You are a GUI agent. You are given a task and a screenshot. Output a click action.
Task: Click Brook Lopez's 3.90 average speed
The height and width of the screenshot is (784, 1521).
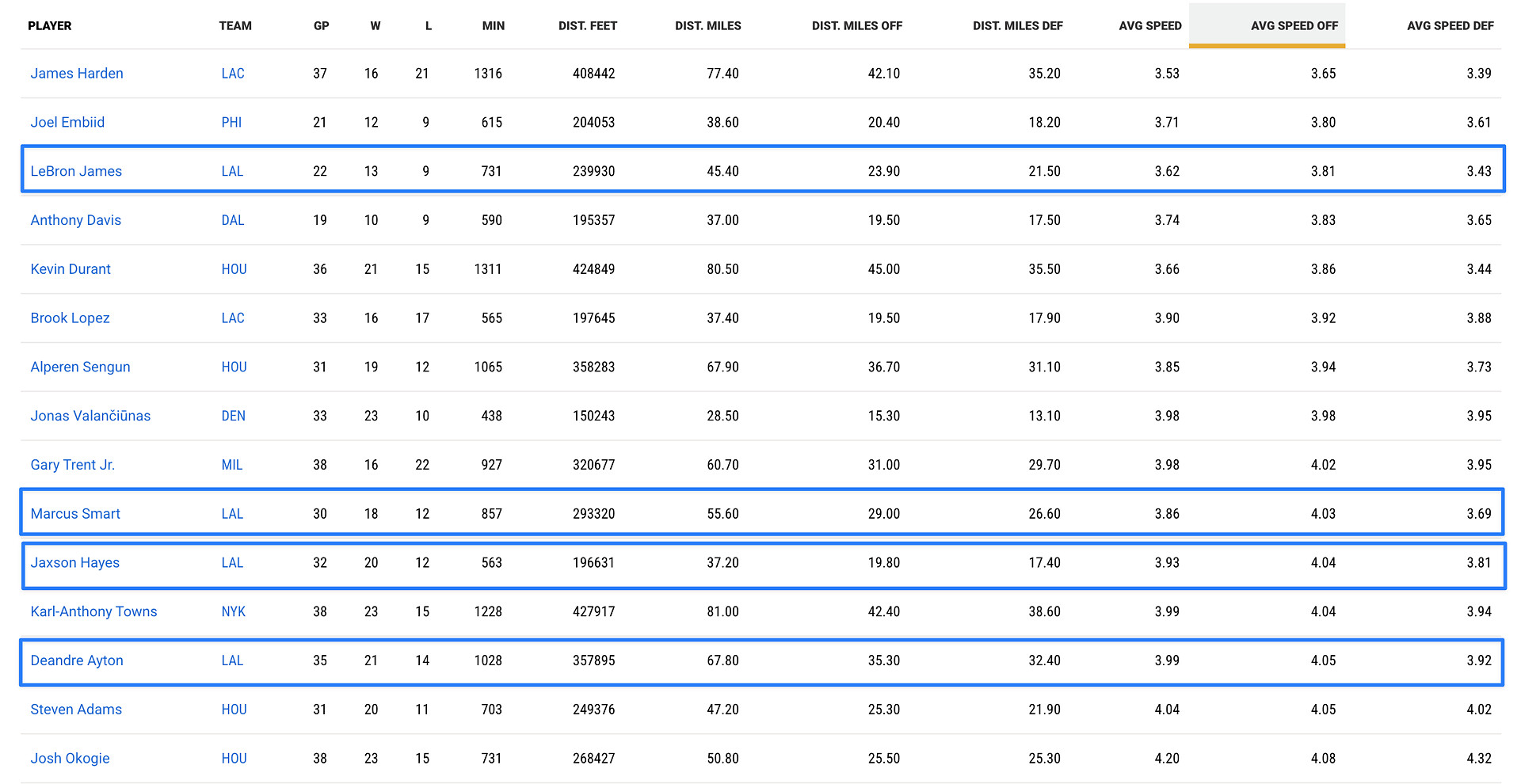1167,318
